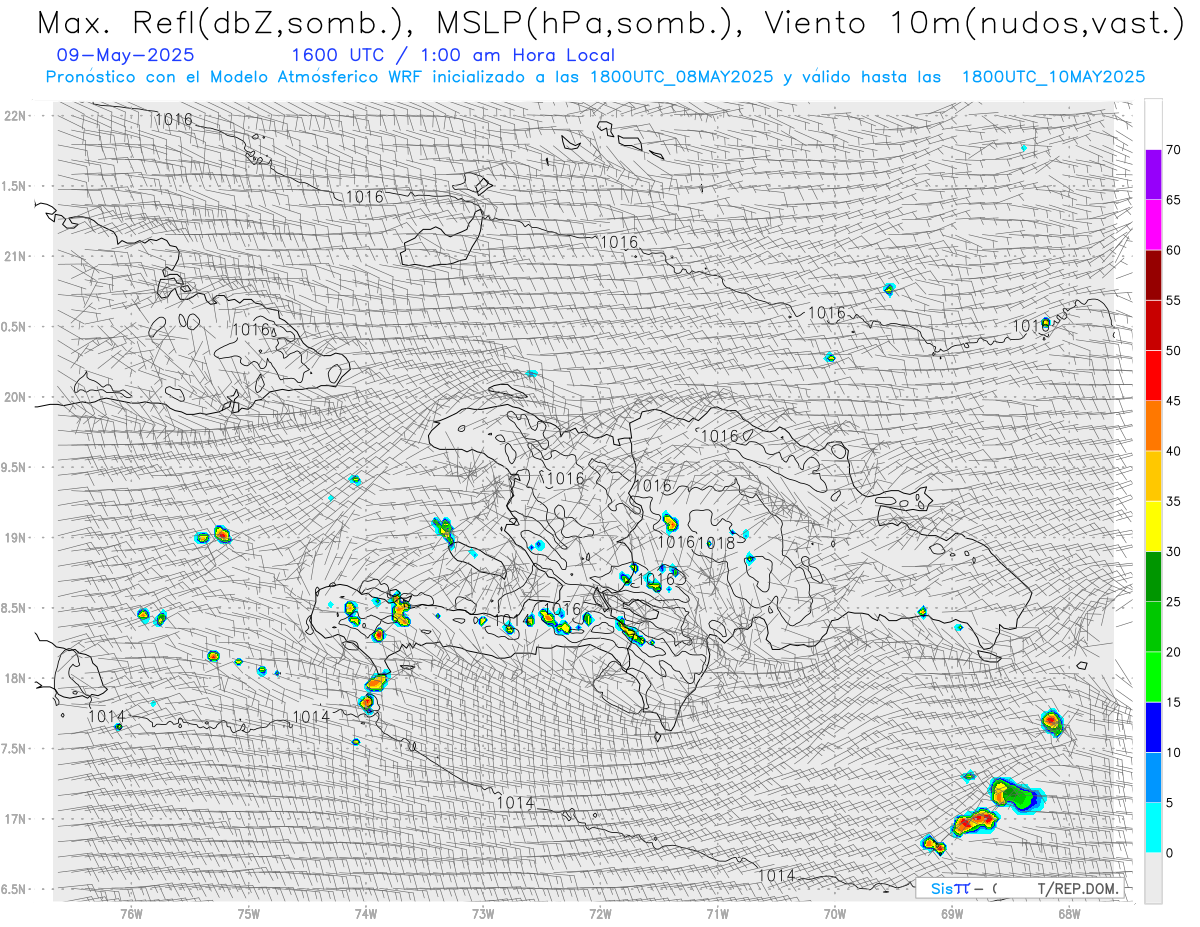
Task: Click the purple 65–70 dBZ colorbar segment
Action: tap(1153, 175)
